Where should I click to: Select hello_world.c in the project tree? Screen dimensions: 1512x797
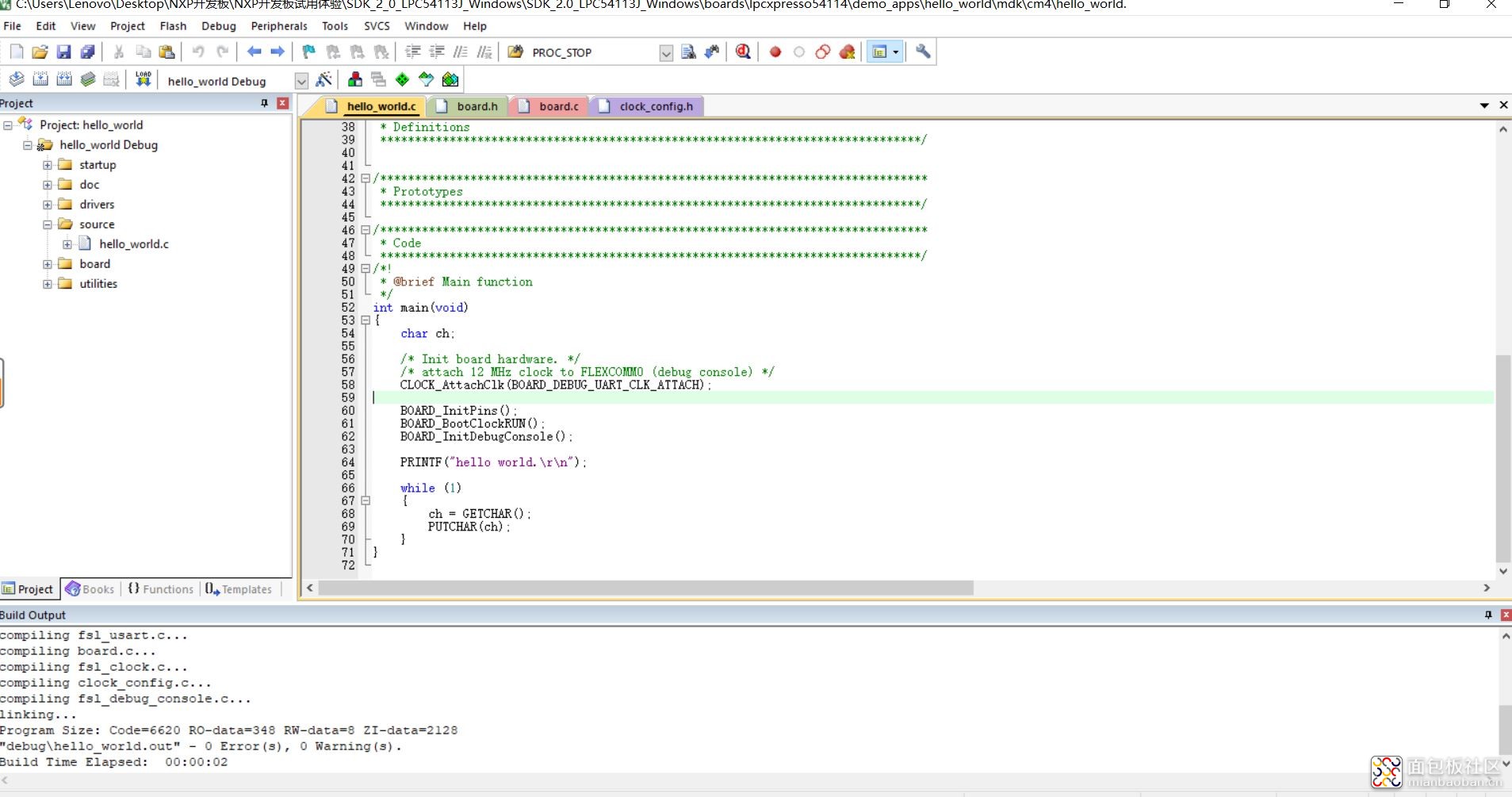coord(133,244)
